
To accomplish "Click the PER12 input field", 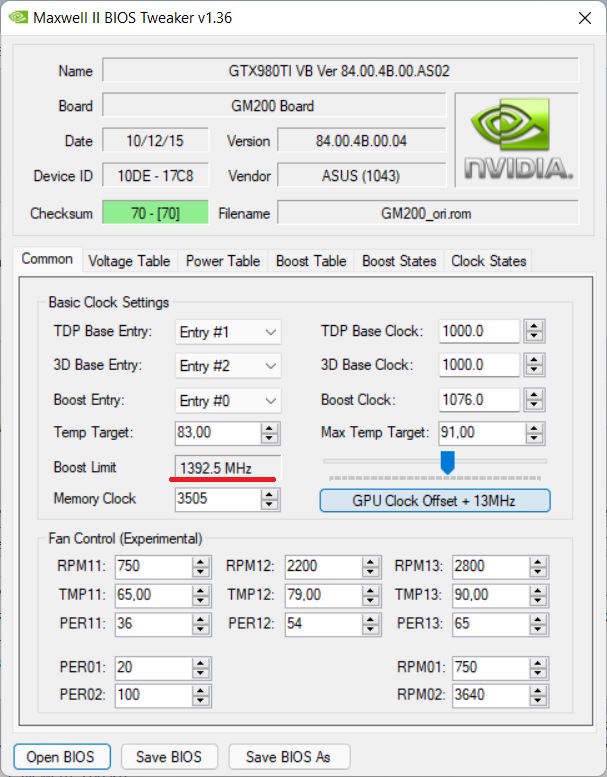I will pyautogui.click(x=324, y=624).
